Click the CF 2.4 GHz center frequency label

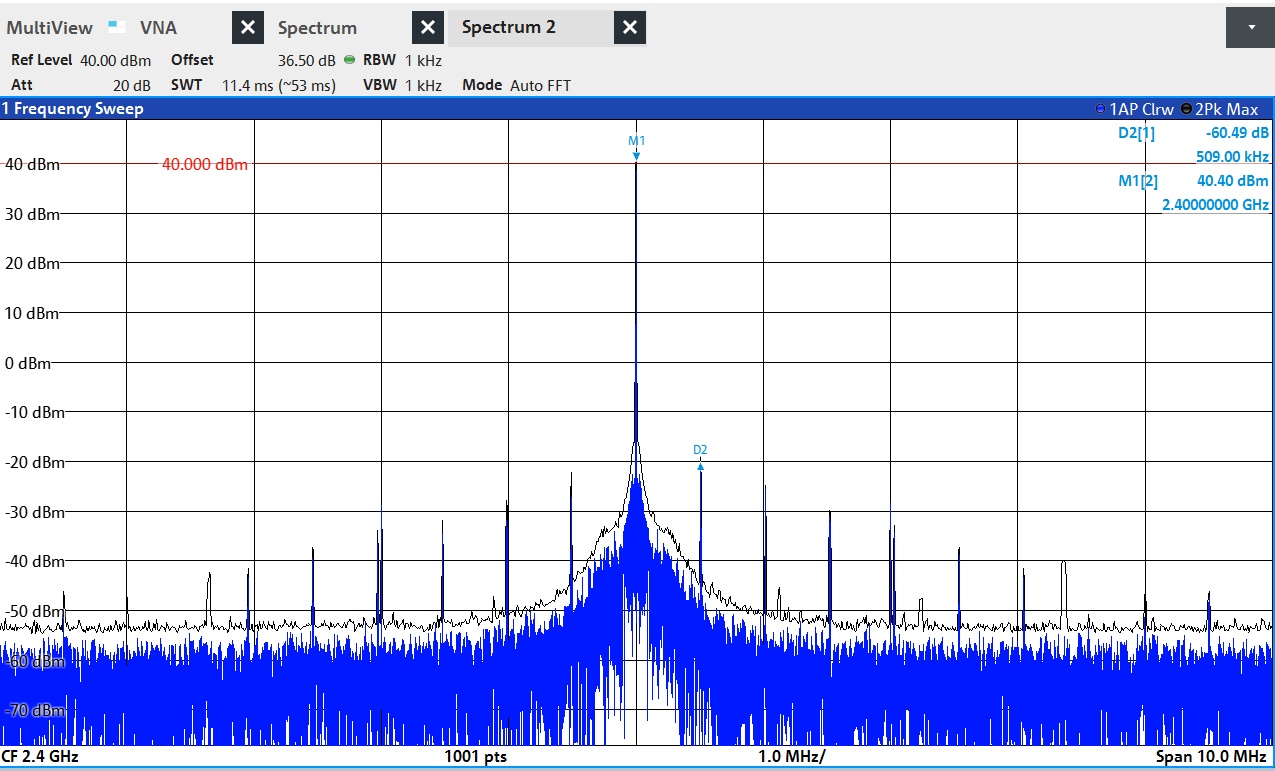click(x=40, y=756)
